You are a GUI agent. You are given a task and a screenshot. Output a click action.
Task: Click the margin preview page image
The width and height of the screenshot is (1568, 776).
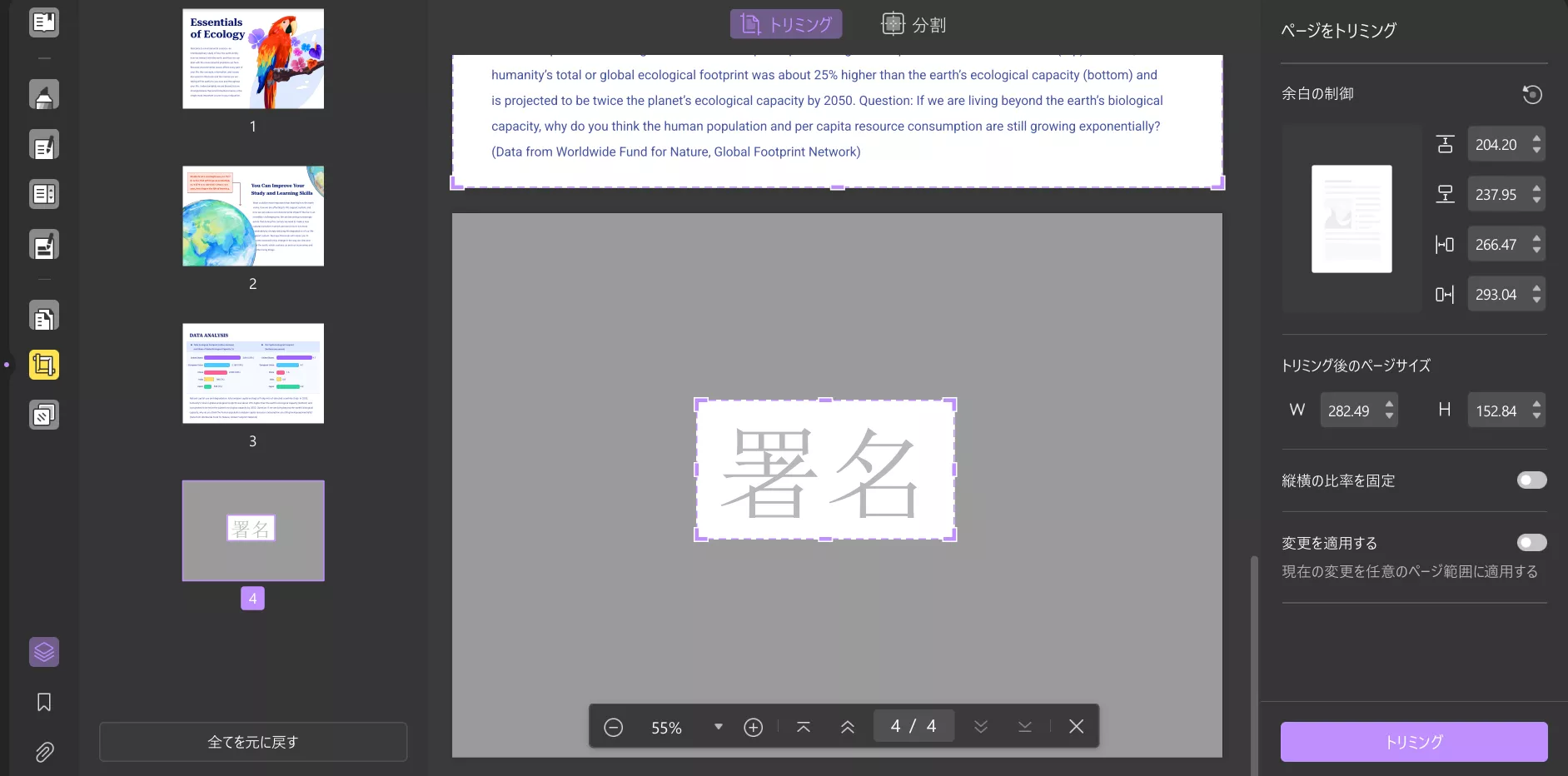1351,219
